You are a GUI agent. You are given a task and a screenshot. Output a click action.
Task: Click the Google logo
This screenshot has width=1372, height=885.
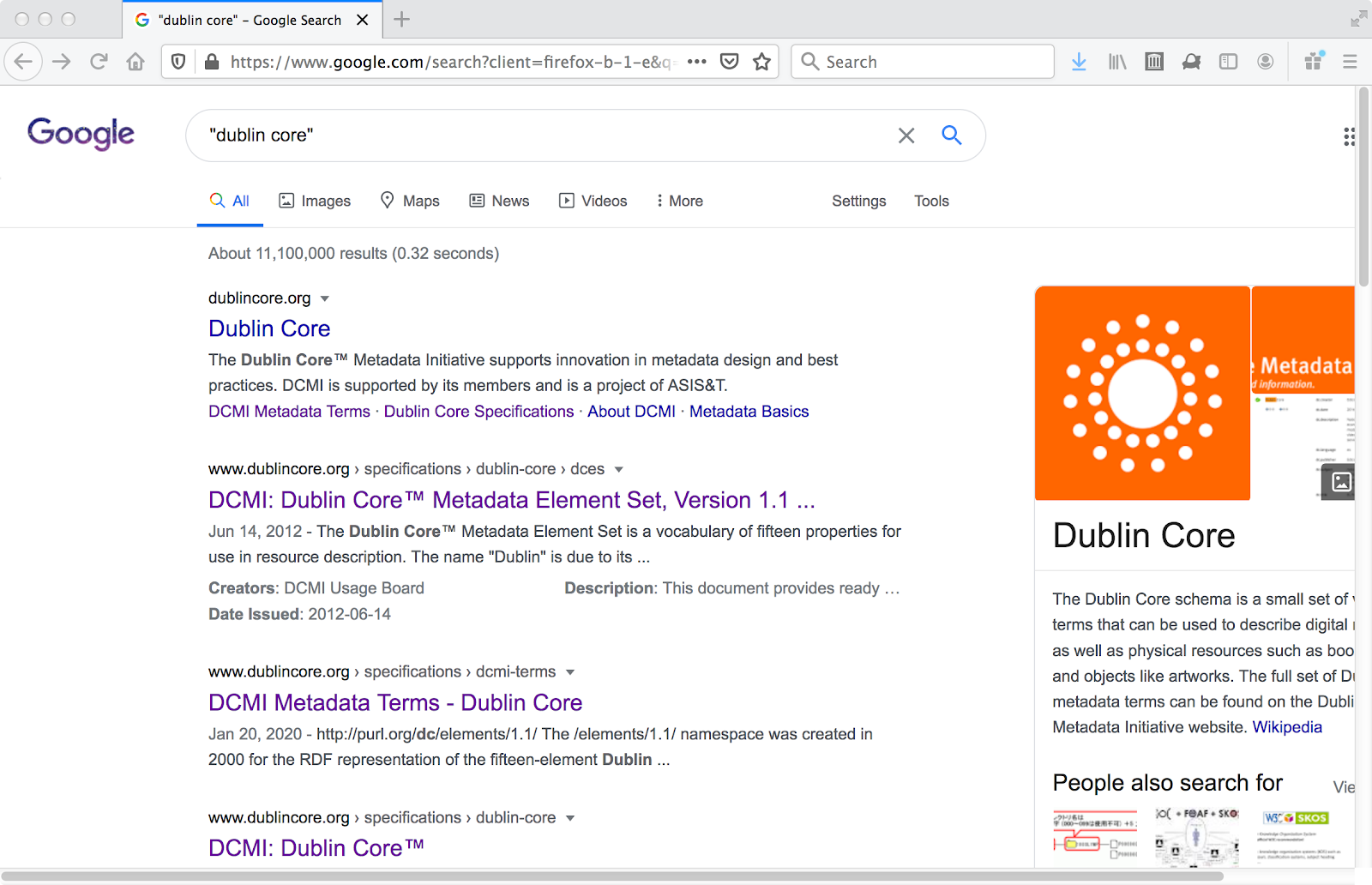[81, 134]
